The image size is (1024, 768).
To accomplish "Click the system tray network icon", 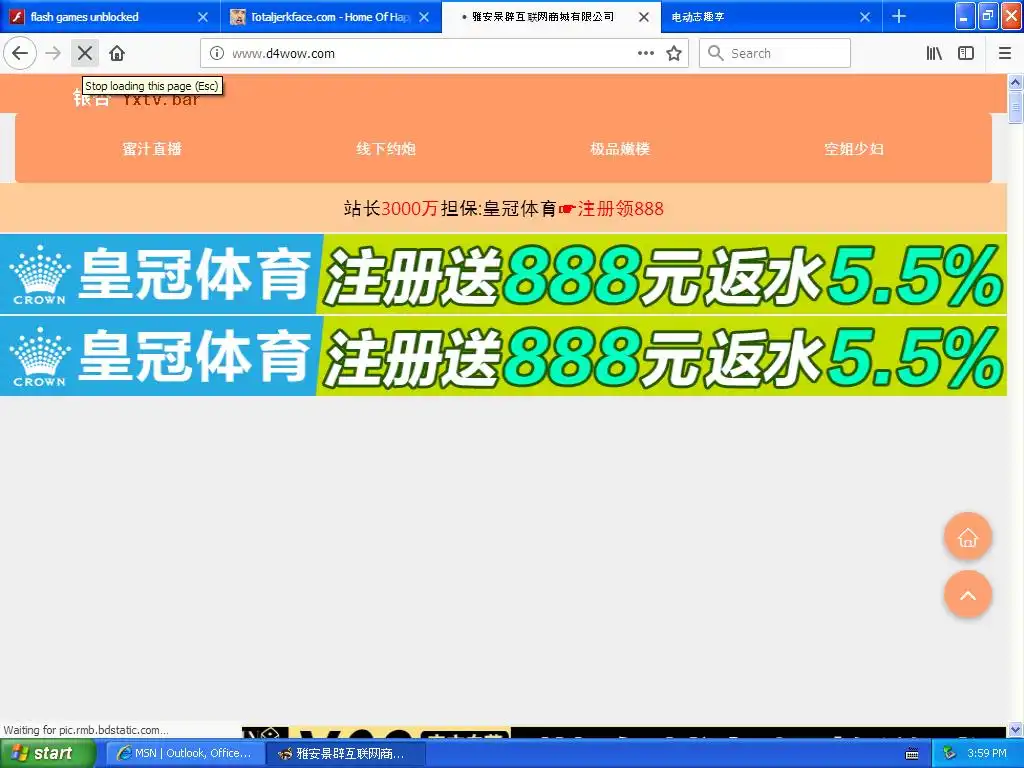I will pyautogui.click(x=949, y=754).
